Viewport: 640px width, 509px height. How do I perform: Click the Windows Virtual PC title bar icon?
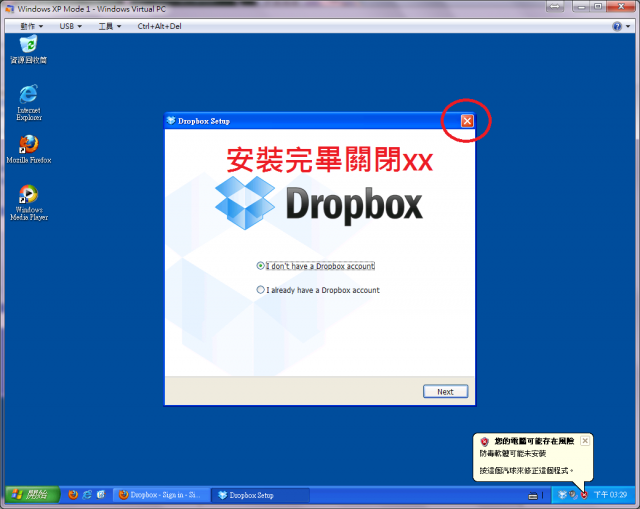point(9,9)
